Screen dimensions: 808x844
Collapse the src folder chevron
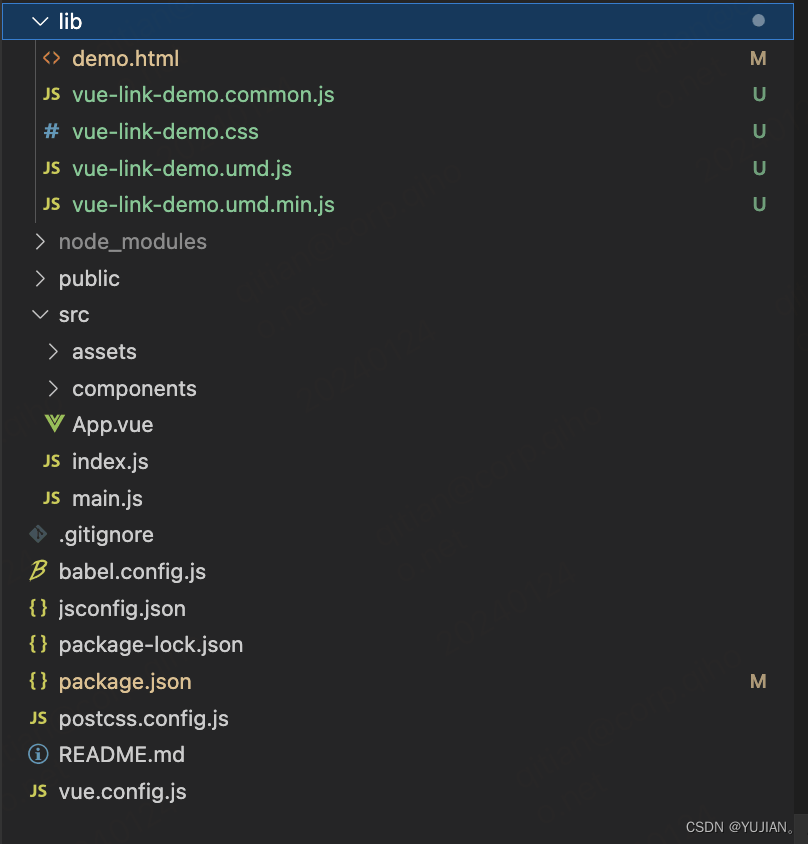point(40,315)
